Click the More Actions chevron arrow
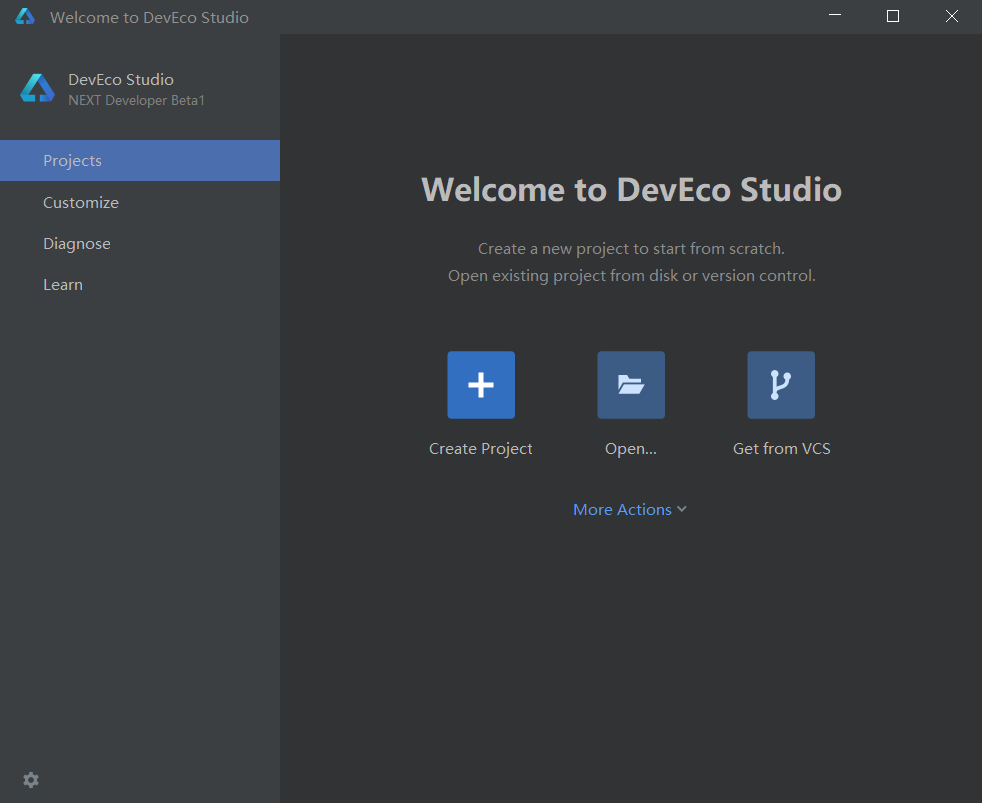Screen dimensions: 982x803 click(682, 509)
